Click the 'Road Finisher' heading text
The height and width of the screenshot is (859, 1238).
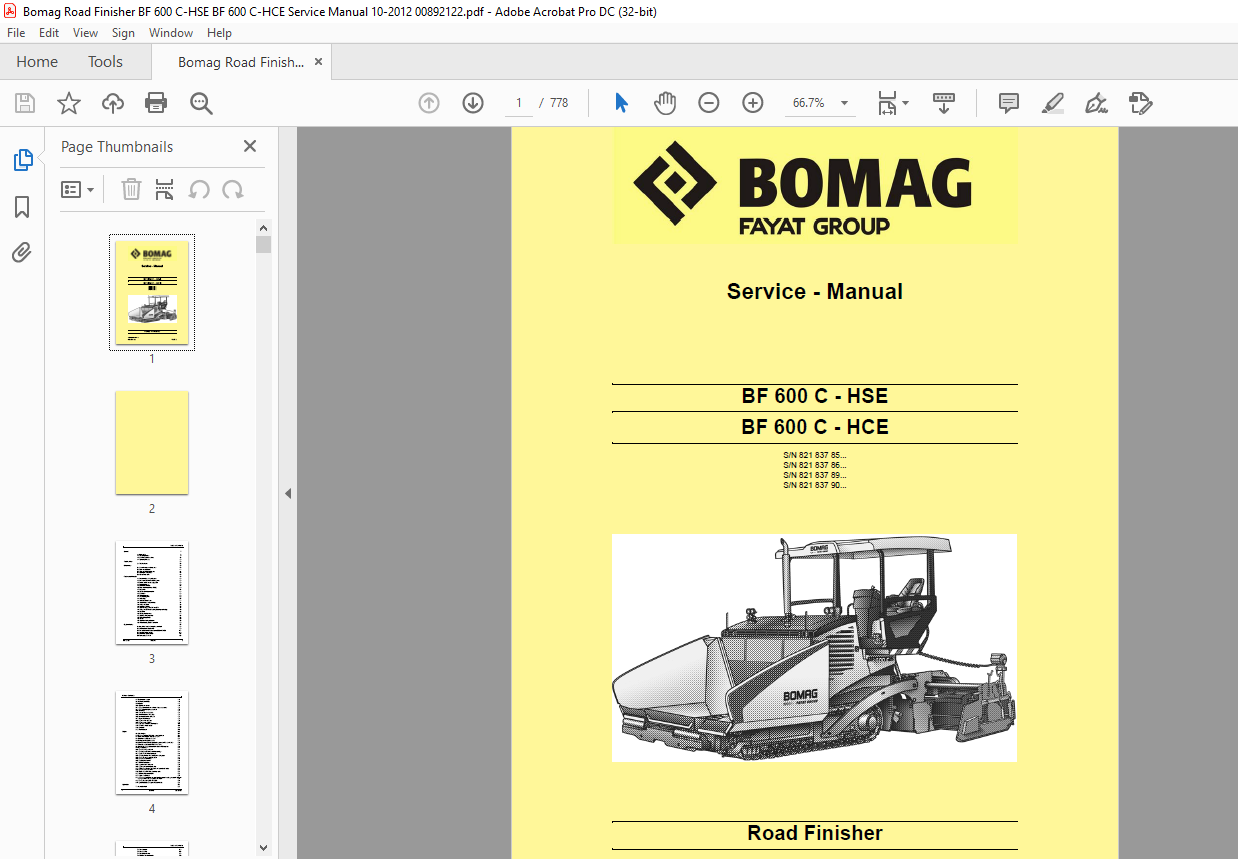(x=815, y=833)
